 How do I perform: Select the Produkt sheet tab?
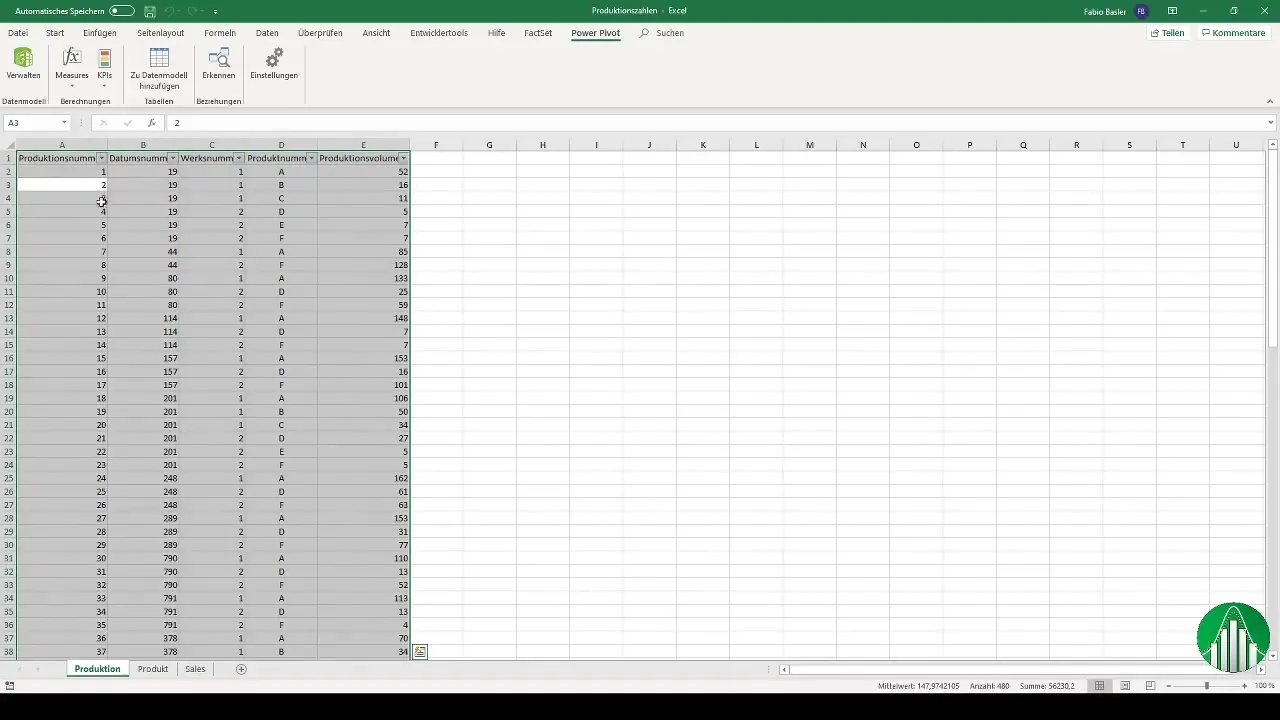[153, 669]
